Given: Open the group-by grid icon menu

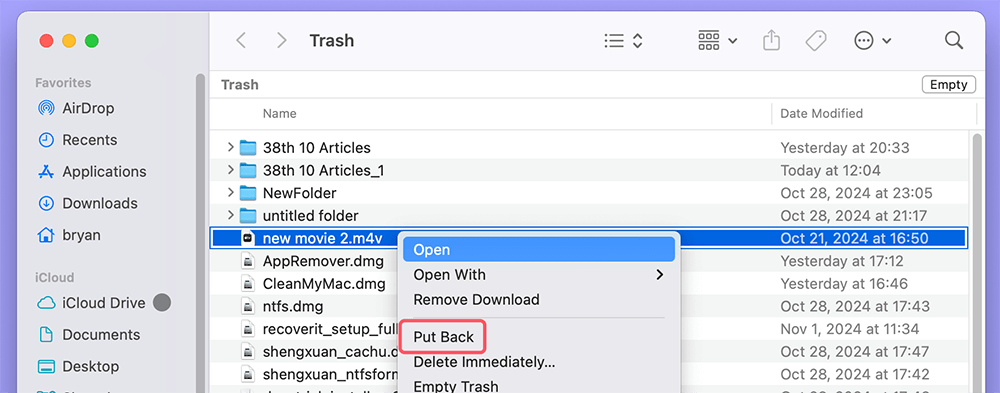Looking at the screenshot, I should pos(717,41).
